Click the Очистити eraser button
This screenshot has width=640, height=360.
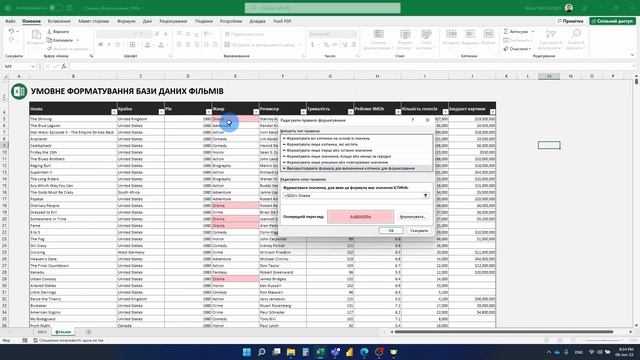[516, 49]
